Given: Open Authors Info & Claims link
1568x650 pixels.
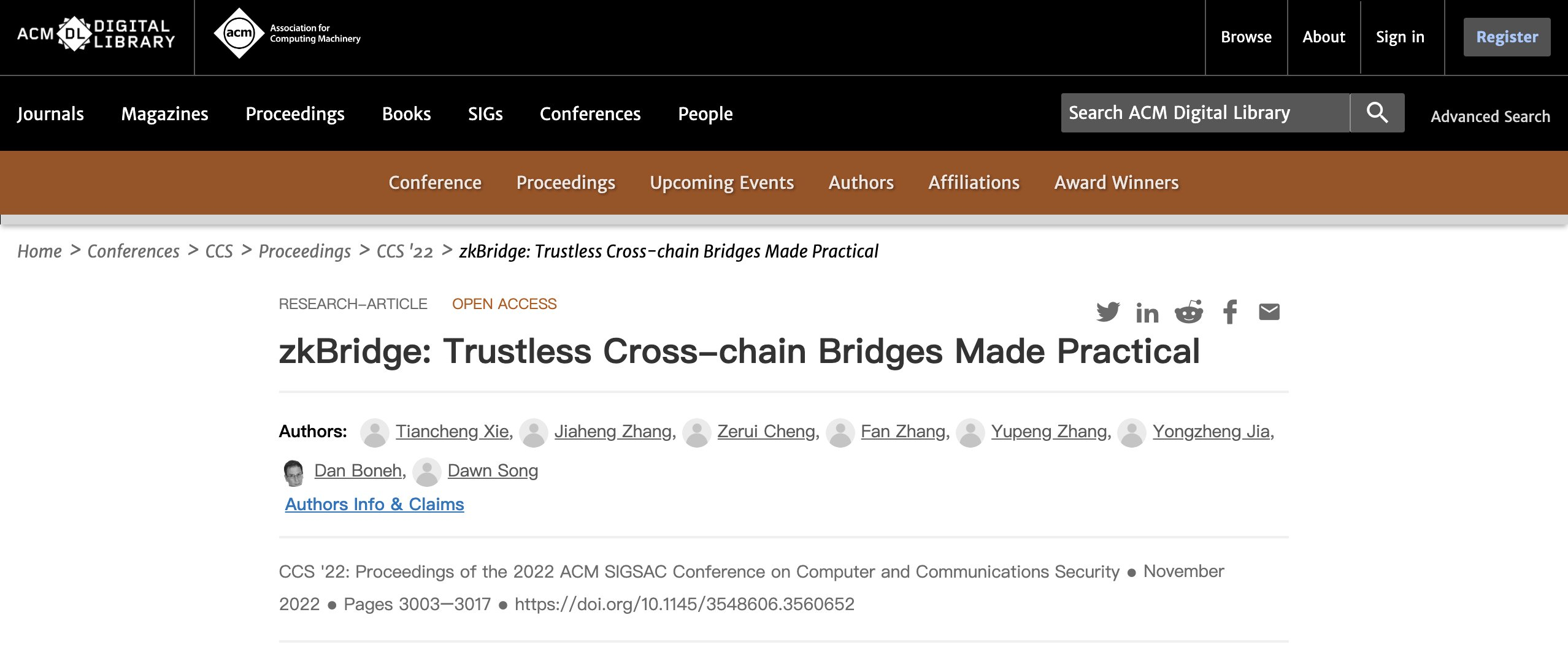Looking at the screenshot, I should click(x=374, y=504).
